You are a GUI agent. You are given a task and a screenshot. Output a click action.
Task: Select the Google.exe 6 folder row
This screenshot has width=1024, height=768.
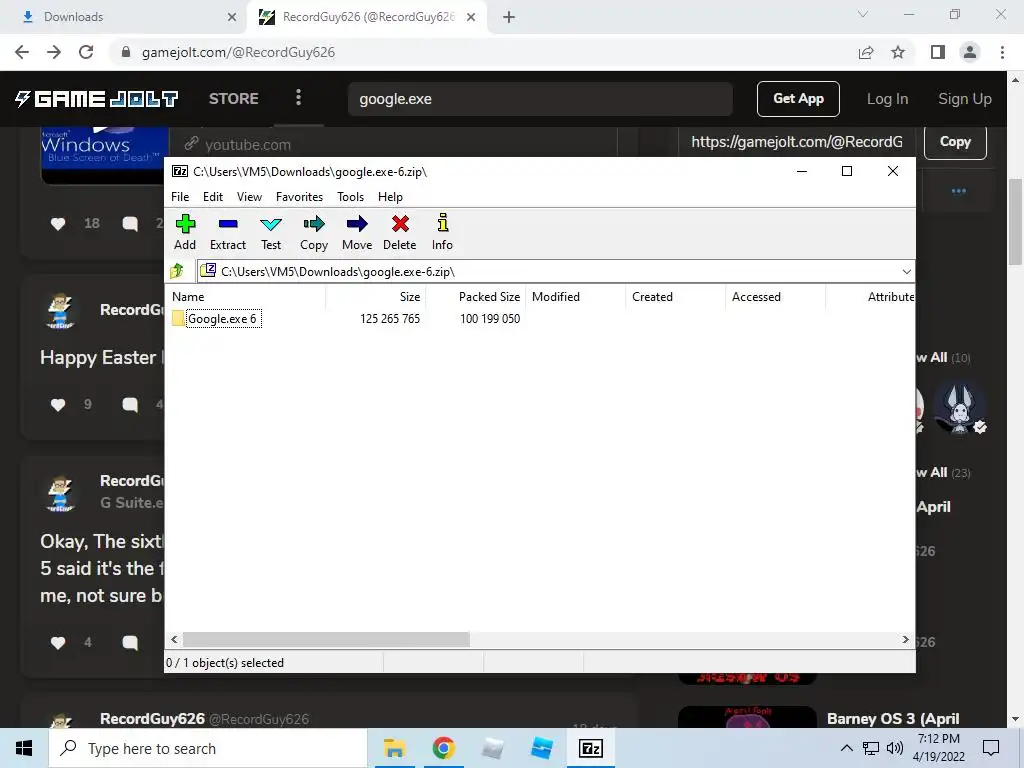point(222,319)
